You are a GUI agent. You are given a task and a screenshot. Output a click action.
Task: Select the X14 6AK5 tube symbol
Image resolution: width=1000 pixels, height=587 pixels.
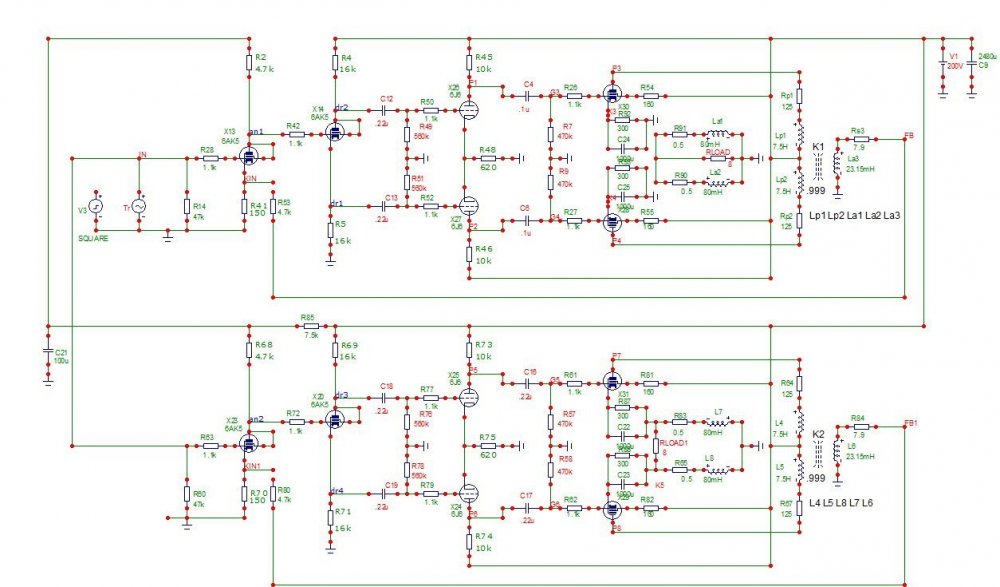tap(335, 130)
